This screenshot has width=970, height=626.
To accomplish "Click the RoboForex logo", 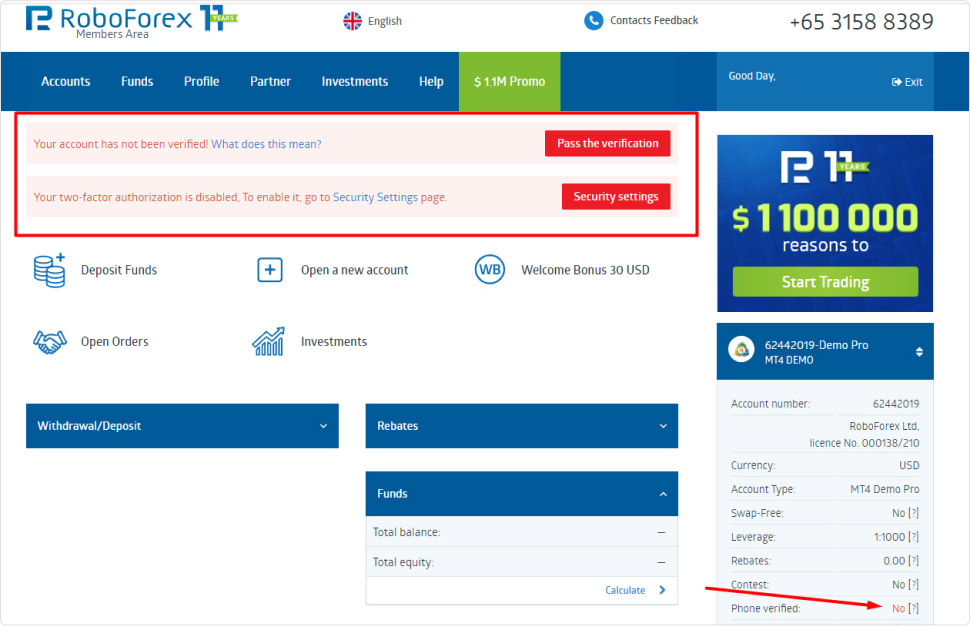I will pos(131,21).
